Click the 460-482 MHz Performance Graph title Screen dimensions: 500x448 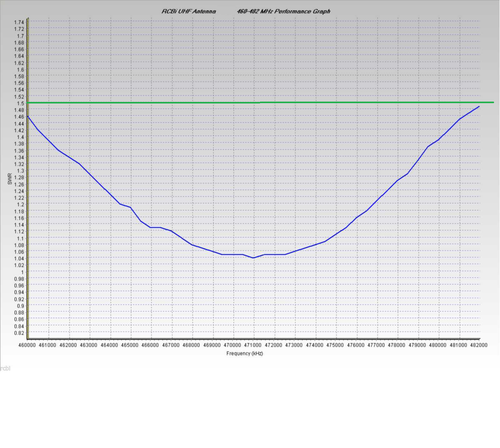click(284, 11)
